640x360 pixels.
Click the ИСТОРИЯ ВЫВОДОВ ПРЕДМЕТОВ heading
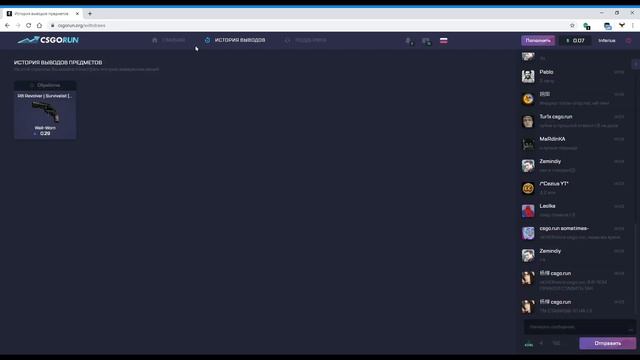(58, 62)
